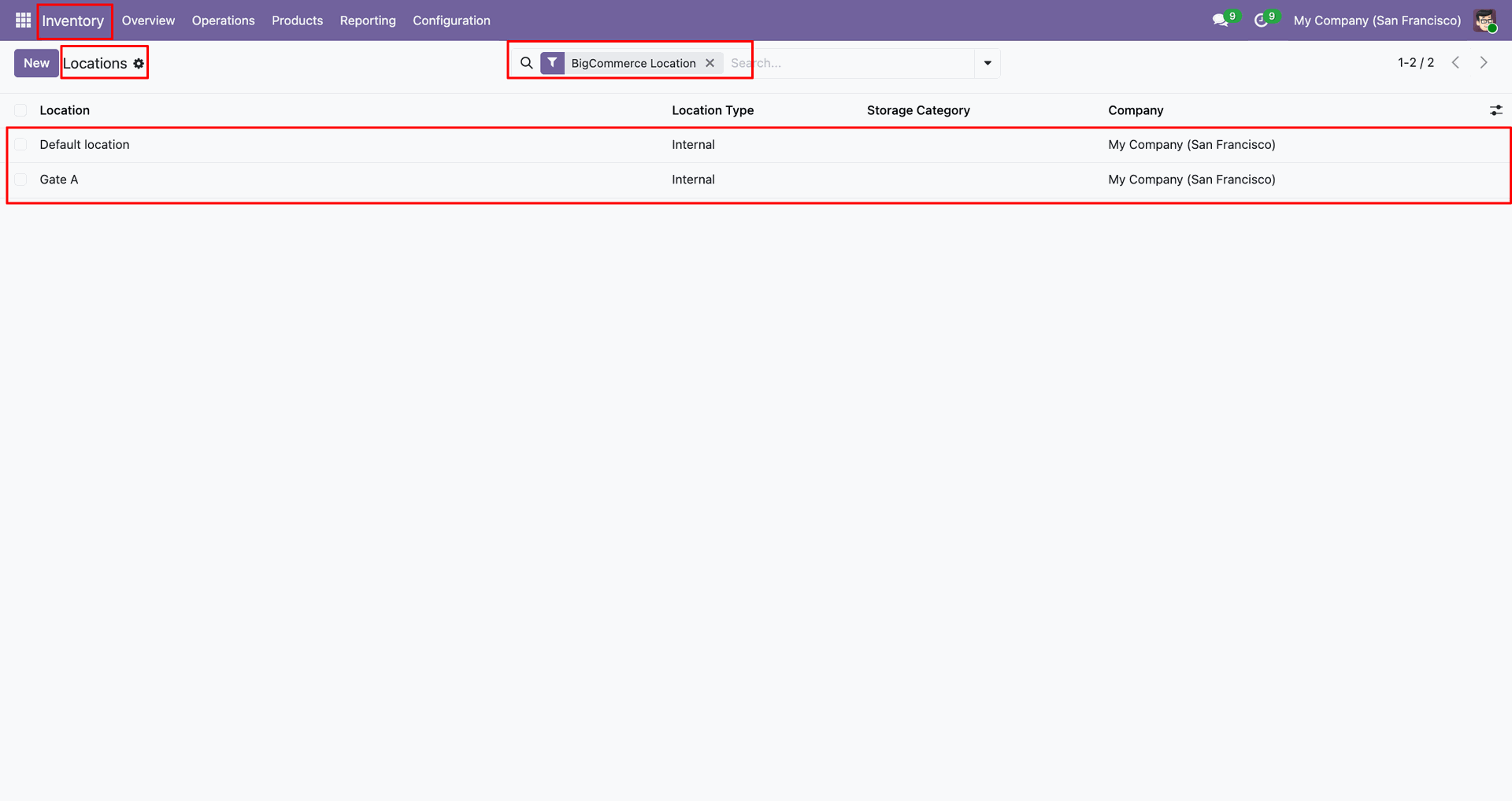Click in the Search input field
This screenshot has width=1512, height=801.
point(849,63)
